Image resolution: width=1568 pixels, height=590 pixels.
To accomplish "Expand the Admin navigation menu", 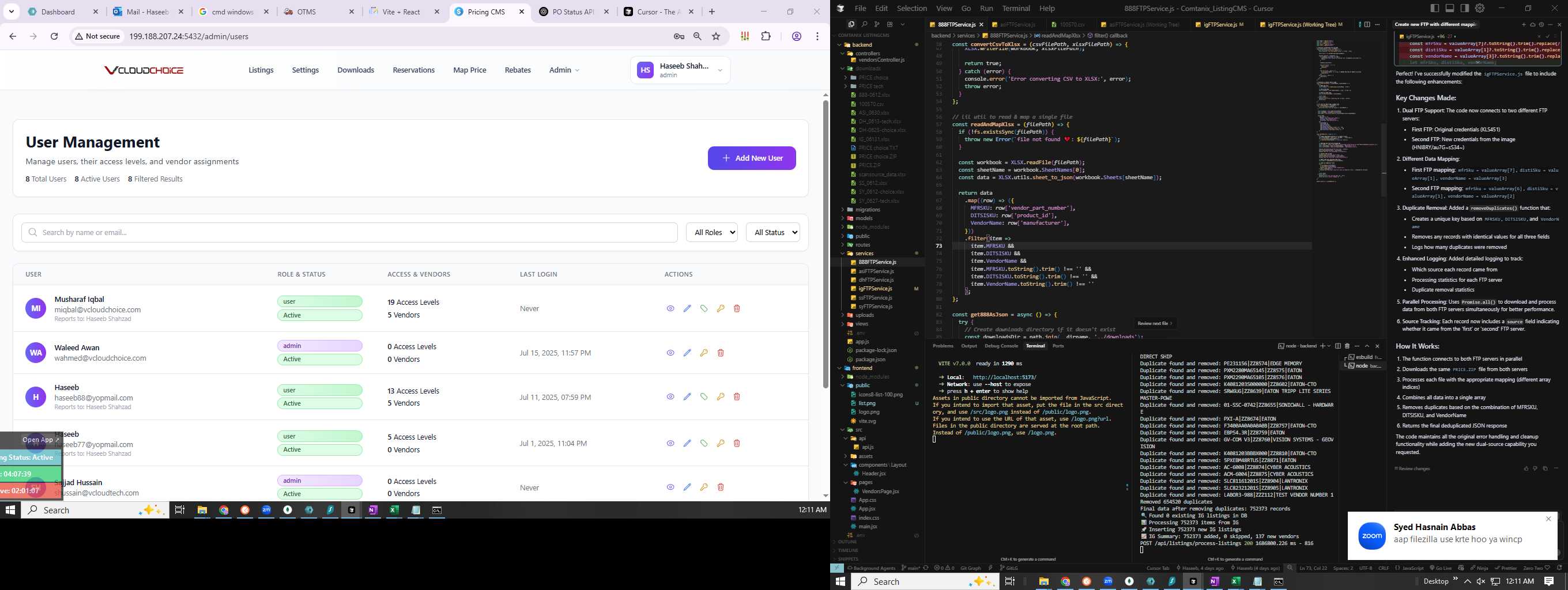I will pyautogui.click(x=564, y=70).
